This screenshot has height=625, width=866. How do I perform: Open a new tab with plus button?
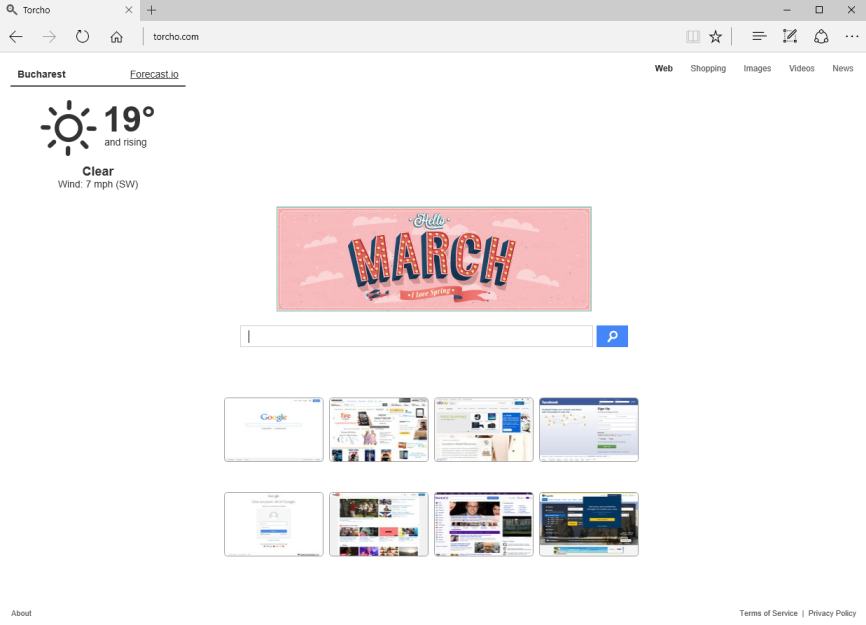151,10
